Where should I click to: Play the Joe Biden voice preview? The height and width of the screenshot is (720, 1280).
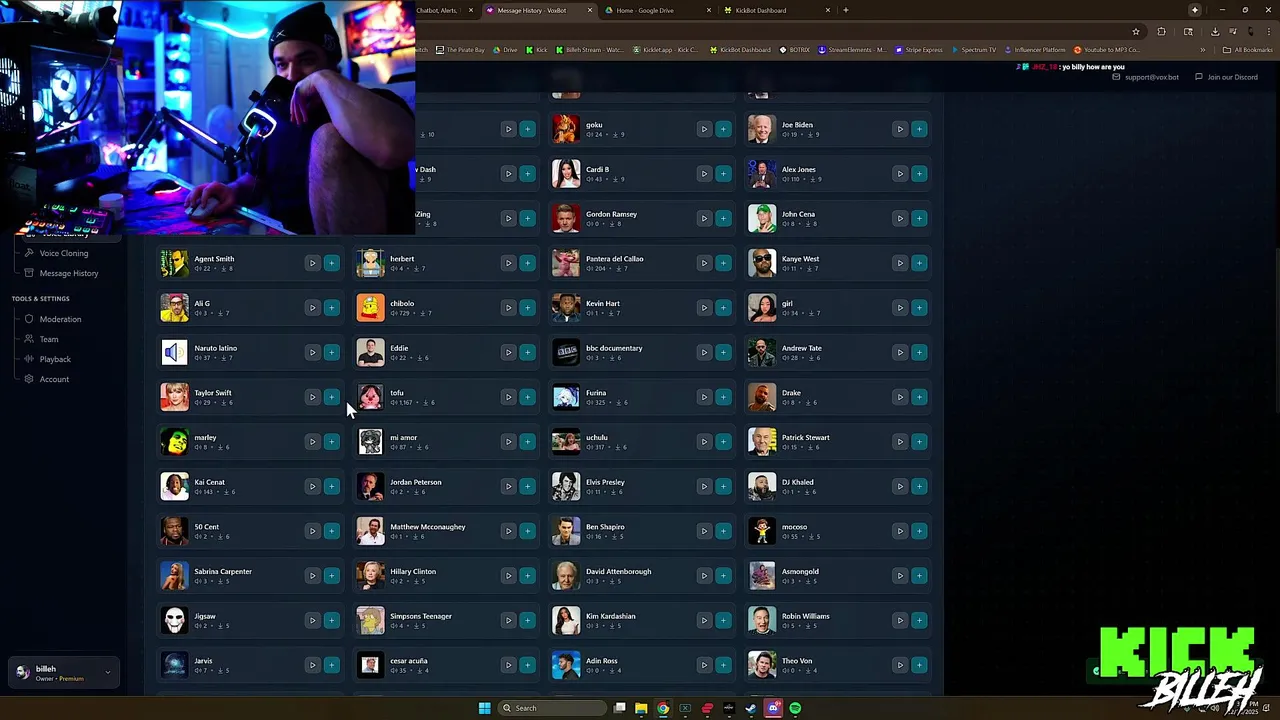(900, 129)
